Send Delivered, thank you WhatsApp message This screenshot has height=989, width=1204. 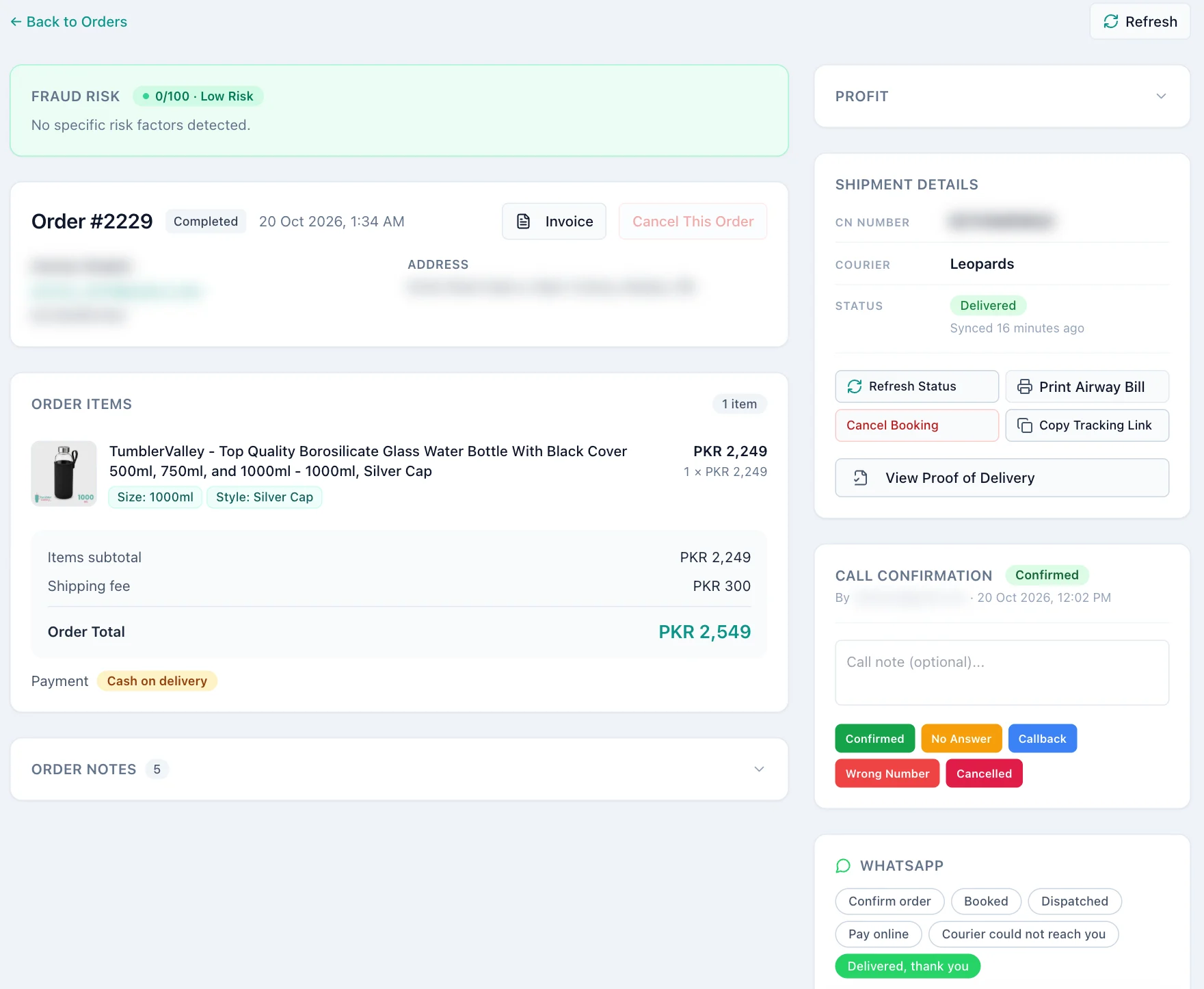pyautogui.click(x=907, y=966)
